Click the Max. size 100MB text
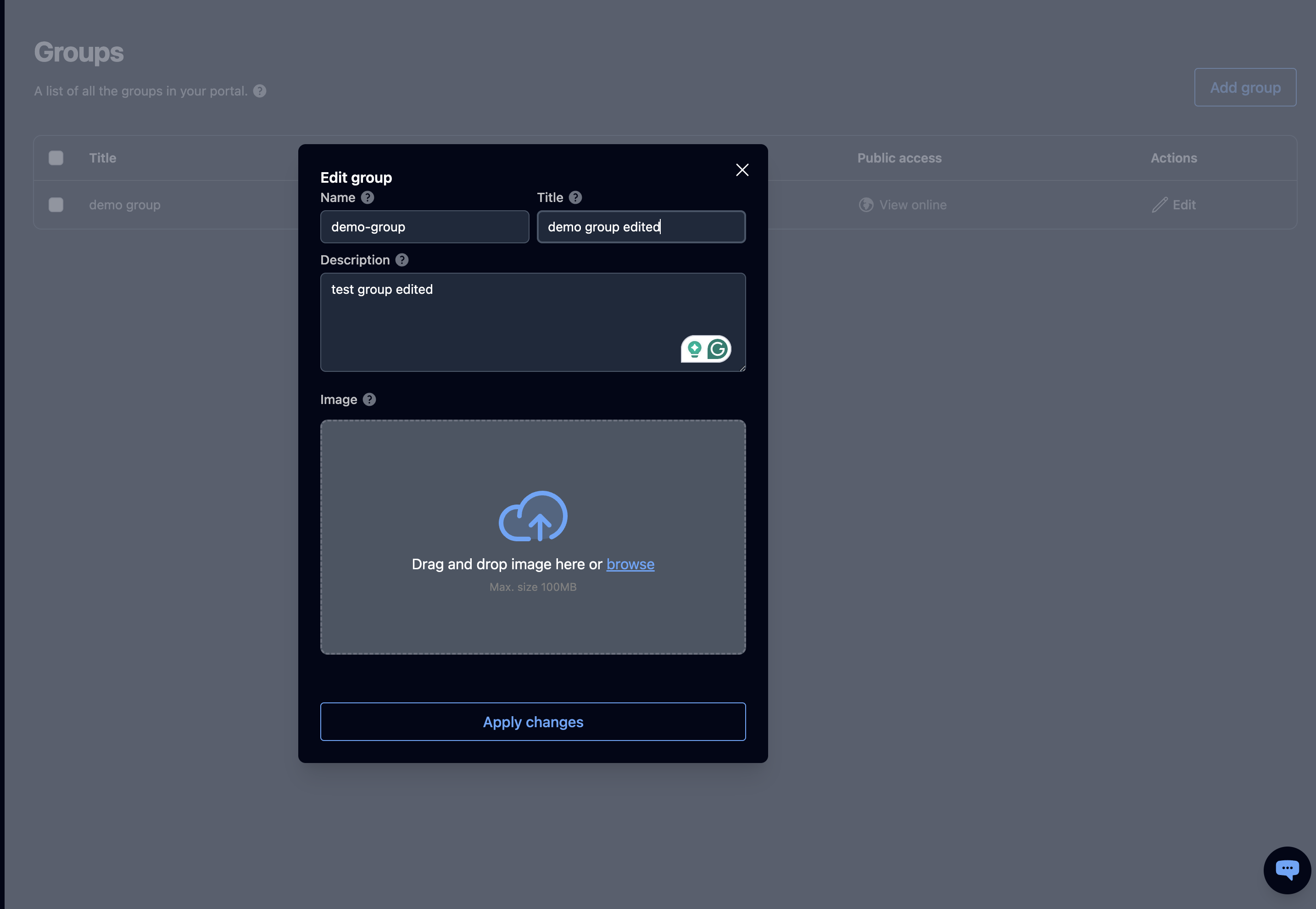Viewport: 1316px width, 909px height. [x=533, y=587]
